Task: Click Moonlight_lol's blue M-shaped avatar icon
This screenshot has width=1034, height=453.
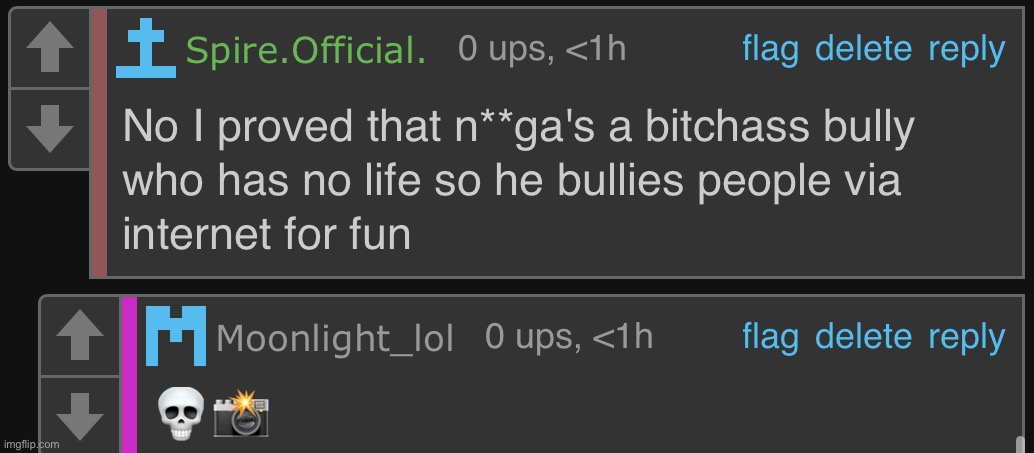Action: (x=176, y=336)
